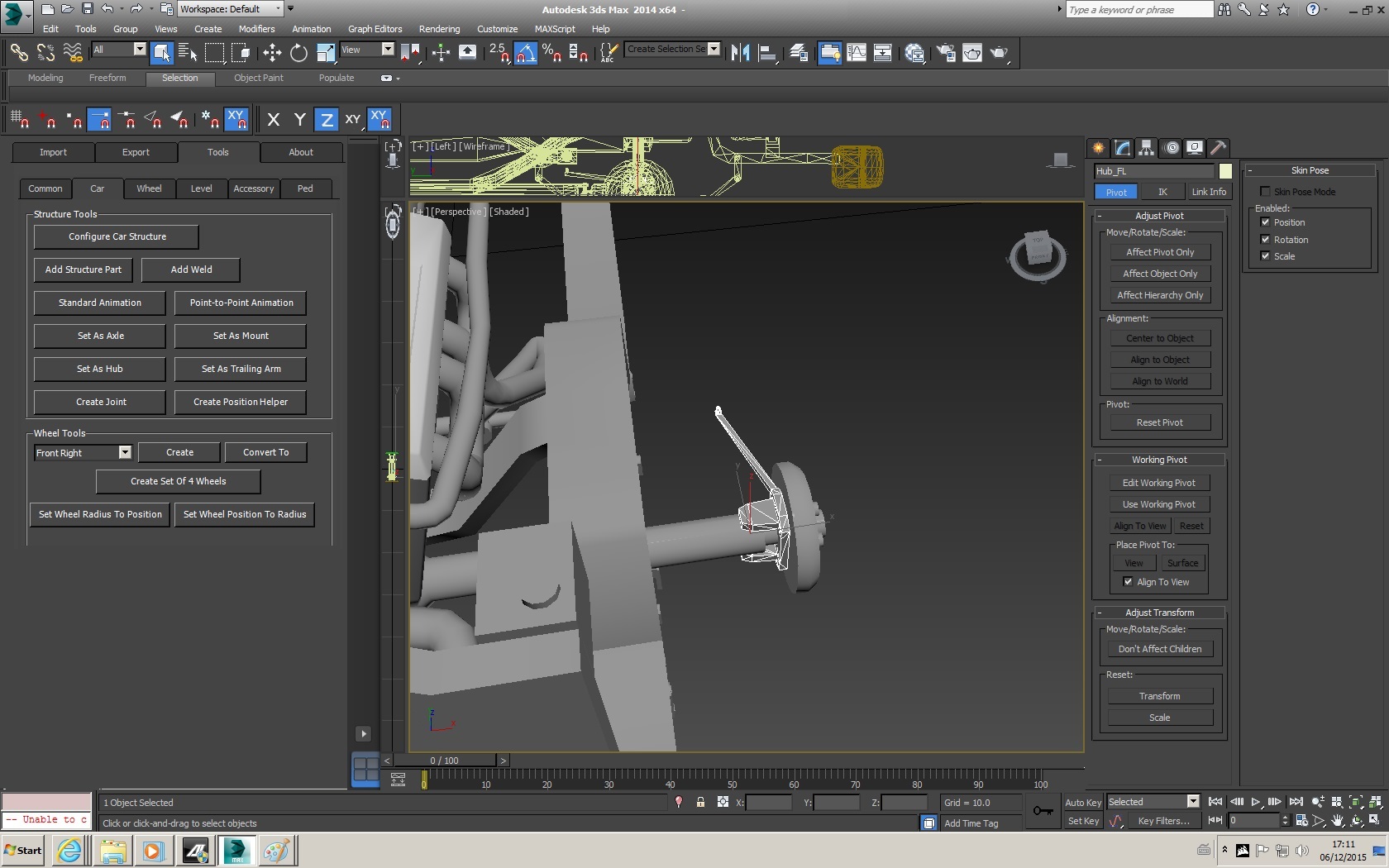1389x868 pixels.
Task: Switch to the Wheel tab
Action: [149, 188]
